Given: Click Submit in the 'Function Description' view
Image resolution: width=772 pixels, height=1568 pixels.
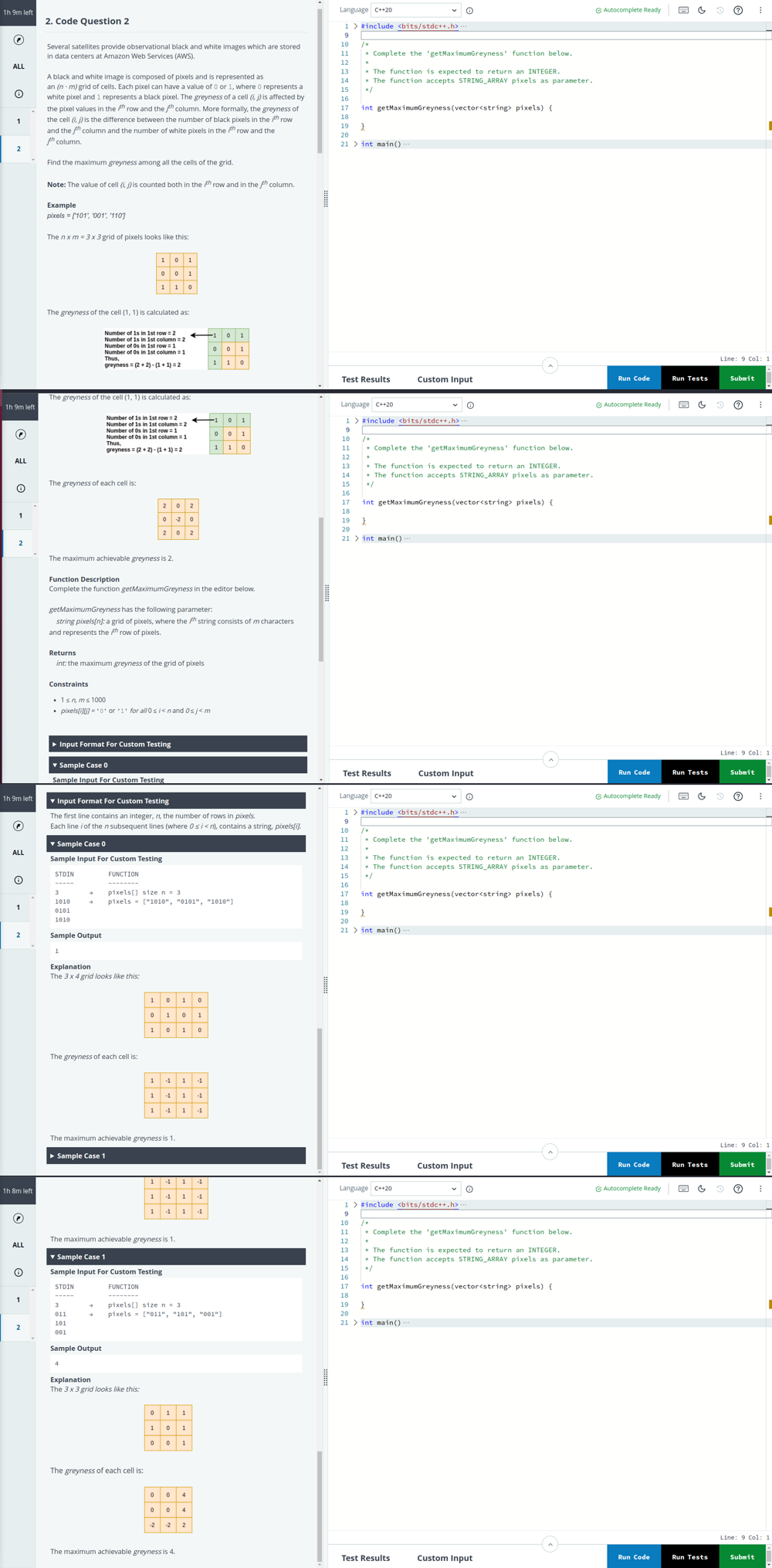Looking at the screenshot, I should click(x=742, y=772).
